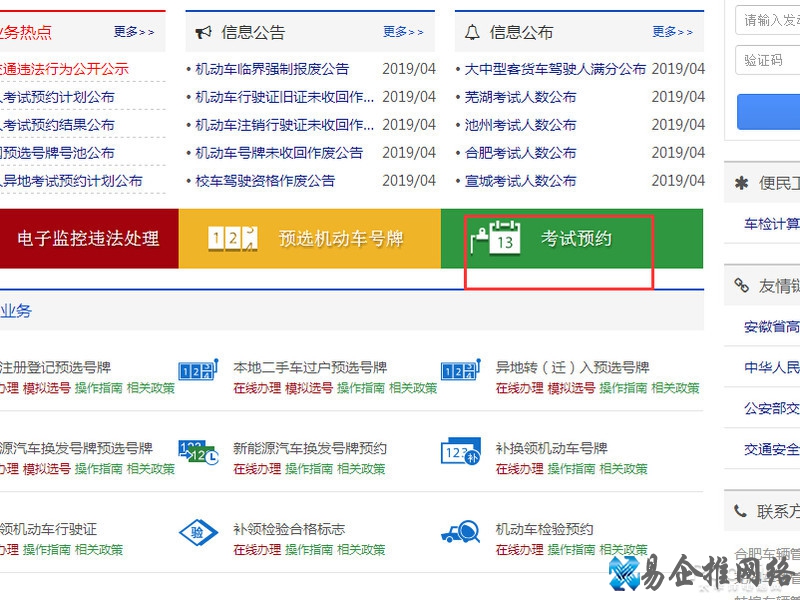Expand 更多>> in the 信息公布 panel
Image resolution: width=800 pixels, height=600 pixels.
click(672, 31)
